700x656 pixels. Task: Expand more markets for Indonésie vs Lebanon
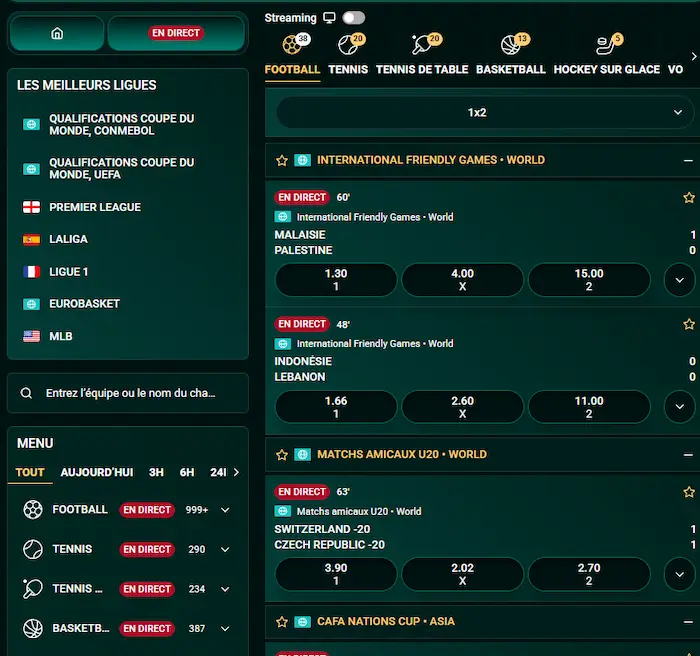[679, 407]
